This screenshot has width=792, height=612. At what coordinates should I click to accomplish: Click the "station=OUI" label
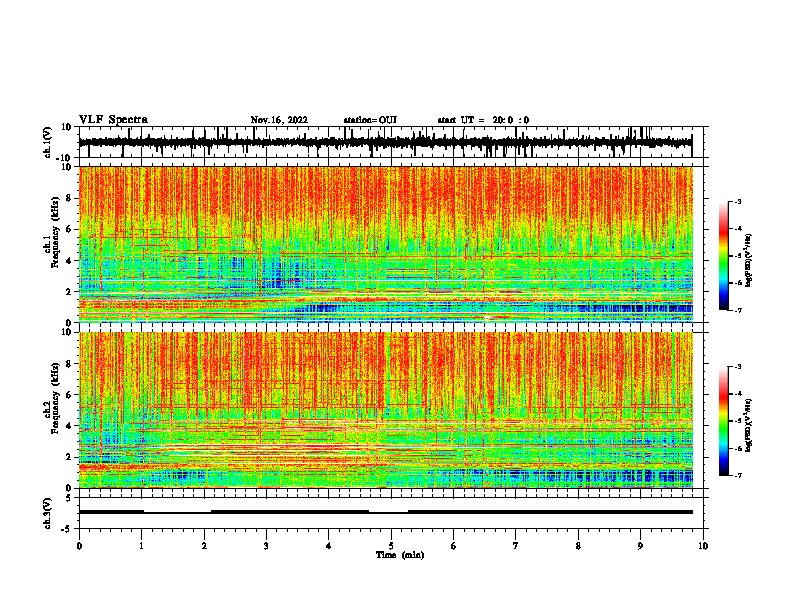[370, 120]
